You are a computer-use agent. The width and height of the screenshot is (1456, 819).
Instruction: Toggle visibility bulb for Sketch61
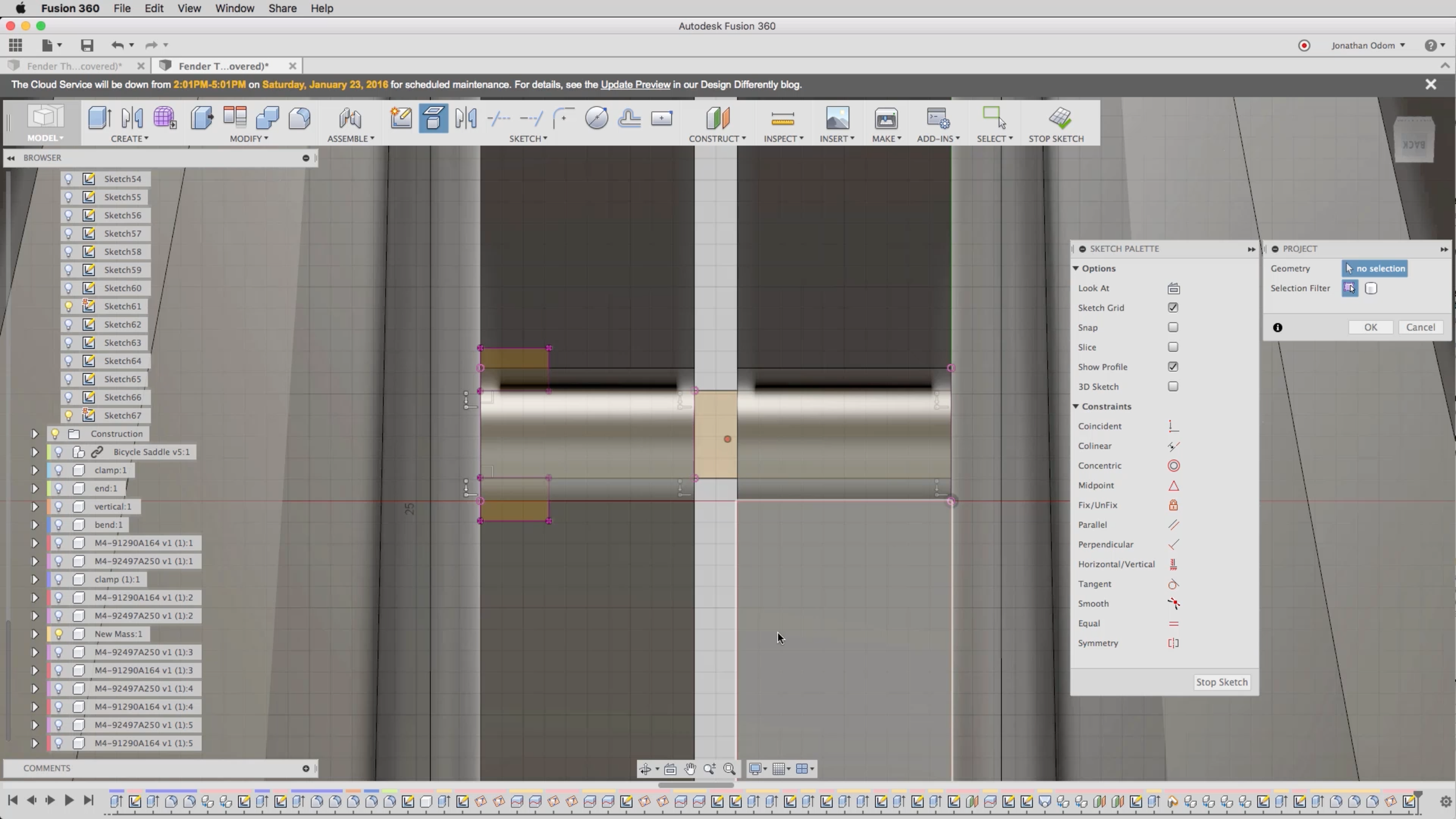point(69,306)
